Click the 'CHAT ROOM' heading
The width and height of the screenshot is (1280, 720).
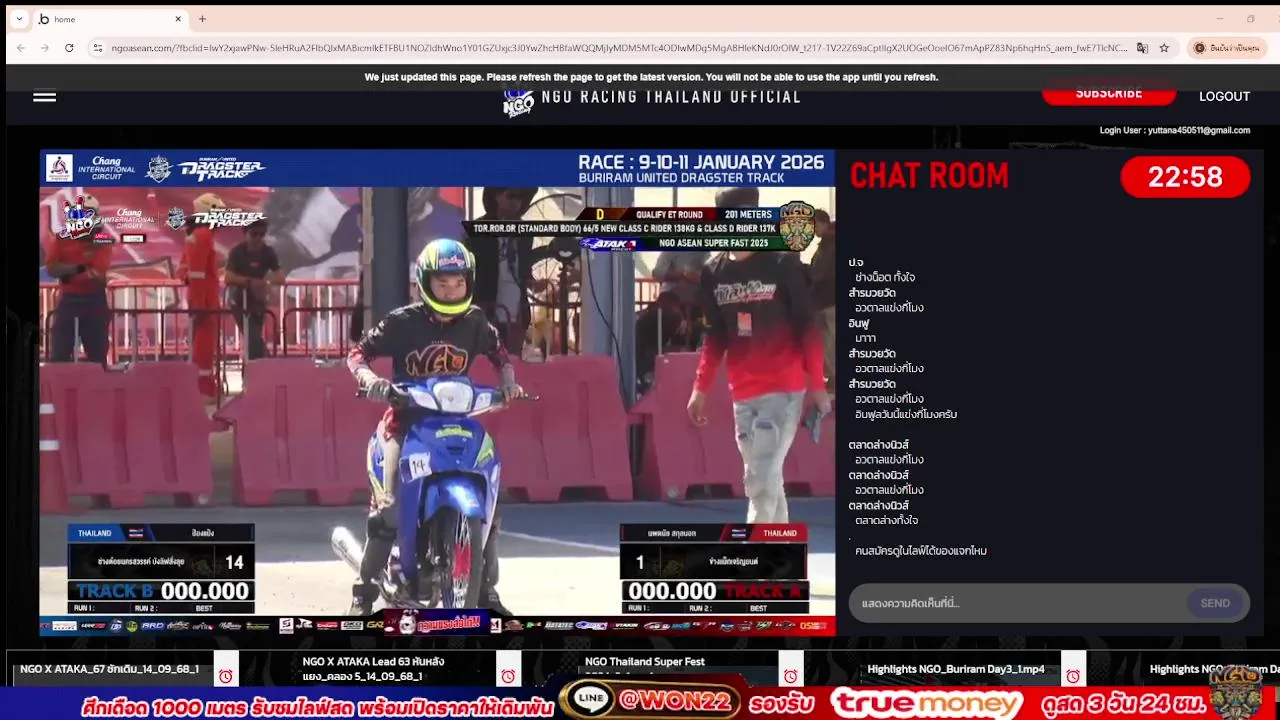pos(929,176)
